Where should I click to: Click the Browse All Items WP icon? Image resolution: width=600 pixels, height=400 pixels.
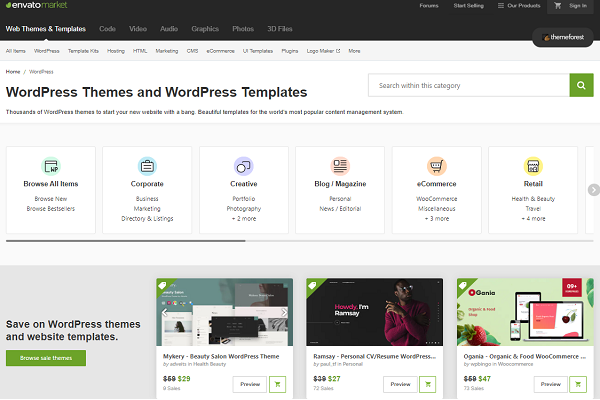(51, 166)
